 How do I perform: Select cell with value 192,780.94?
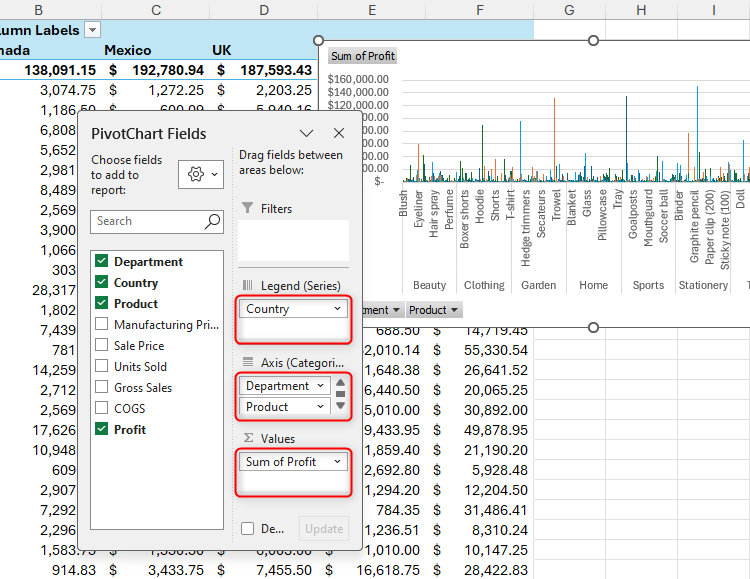[156, 70]
